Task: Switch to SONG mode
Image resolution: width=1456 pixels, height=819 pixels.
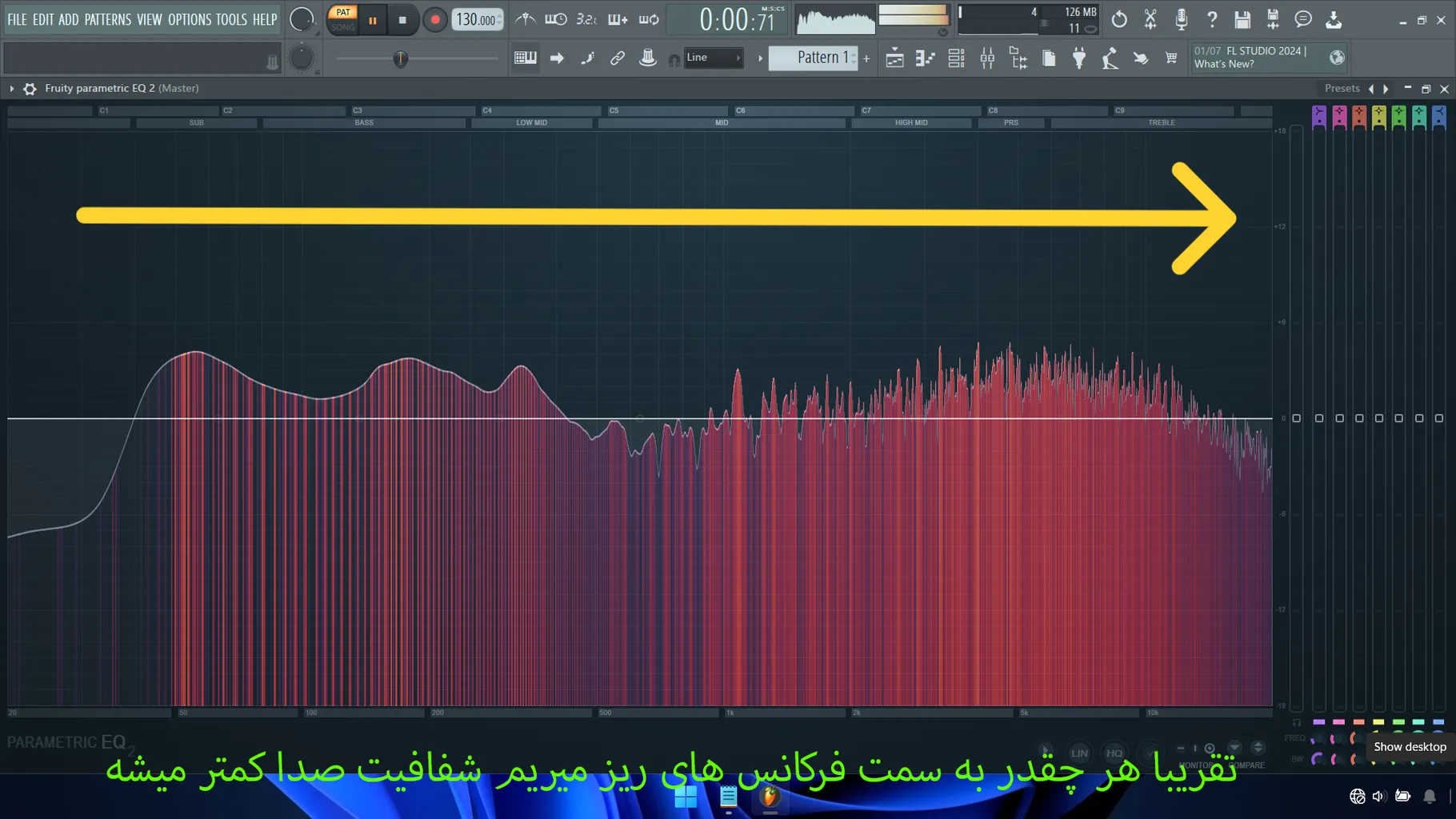Action: click(343, 27)
